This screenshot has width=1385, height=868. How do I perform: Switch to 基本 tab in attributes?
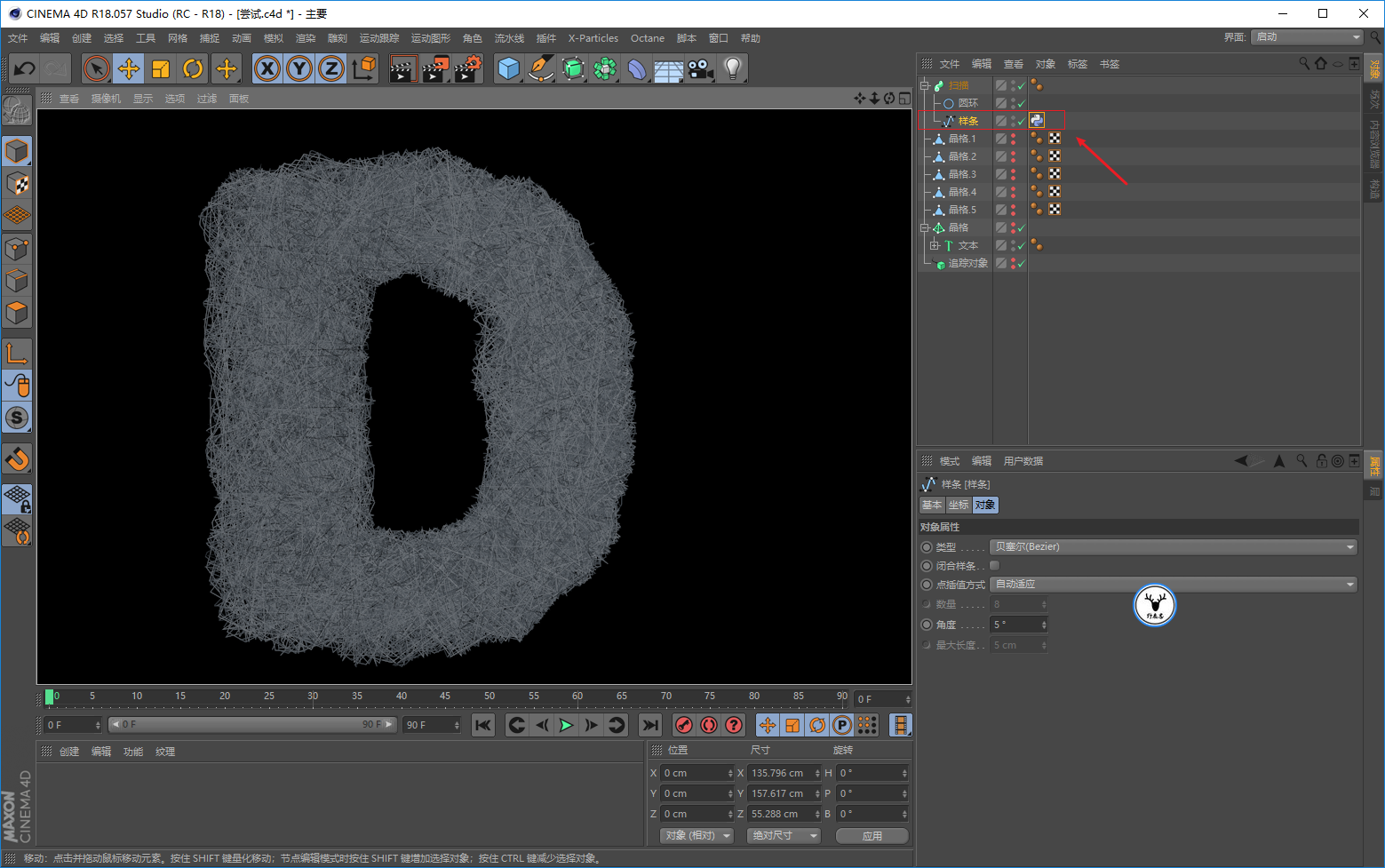932,506
